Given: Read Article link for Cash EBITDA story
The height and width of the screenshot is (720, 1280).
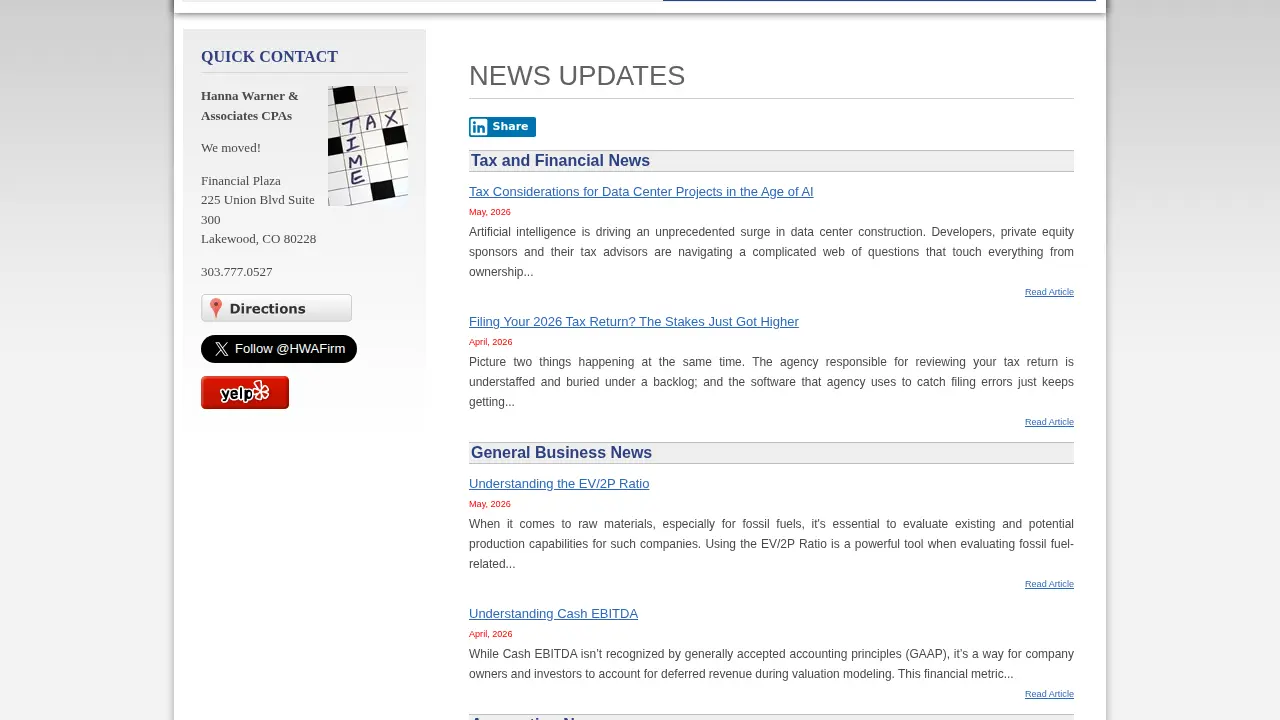Looking at the screenshot, I should coord(1049,694).
